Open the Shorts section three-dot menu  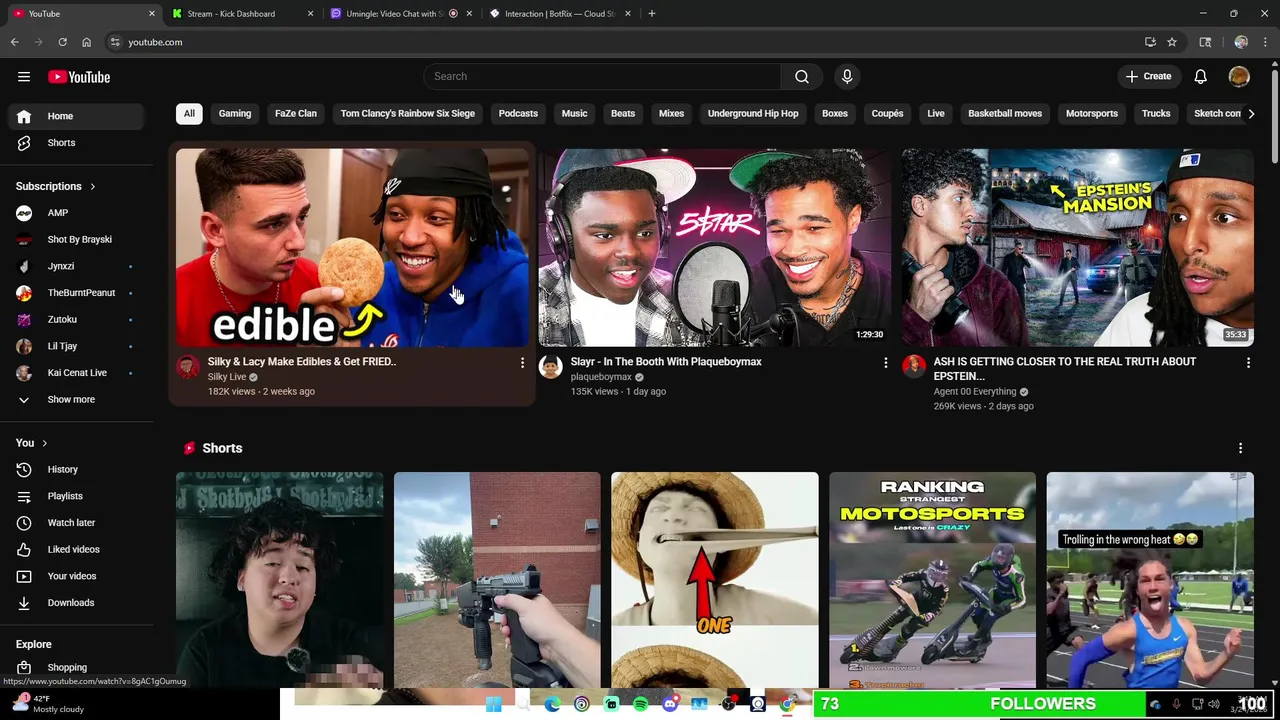[x=1240, y=448]
